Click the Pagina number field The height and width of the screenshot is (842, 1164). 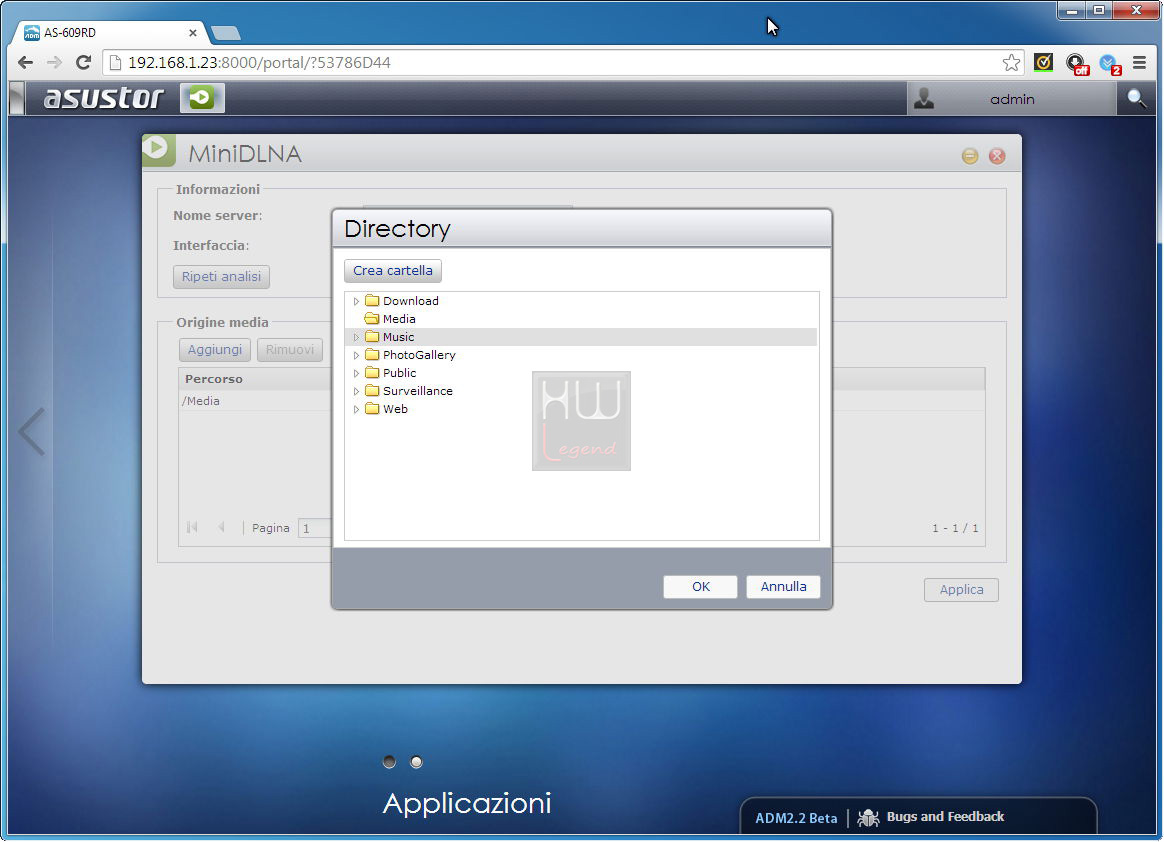(x=315, y=528)
